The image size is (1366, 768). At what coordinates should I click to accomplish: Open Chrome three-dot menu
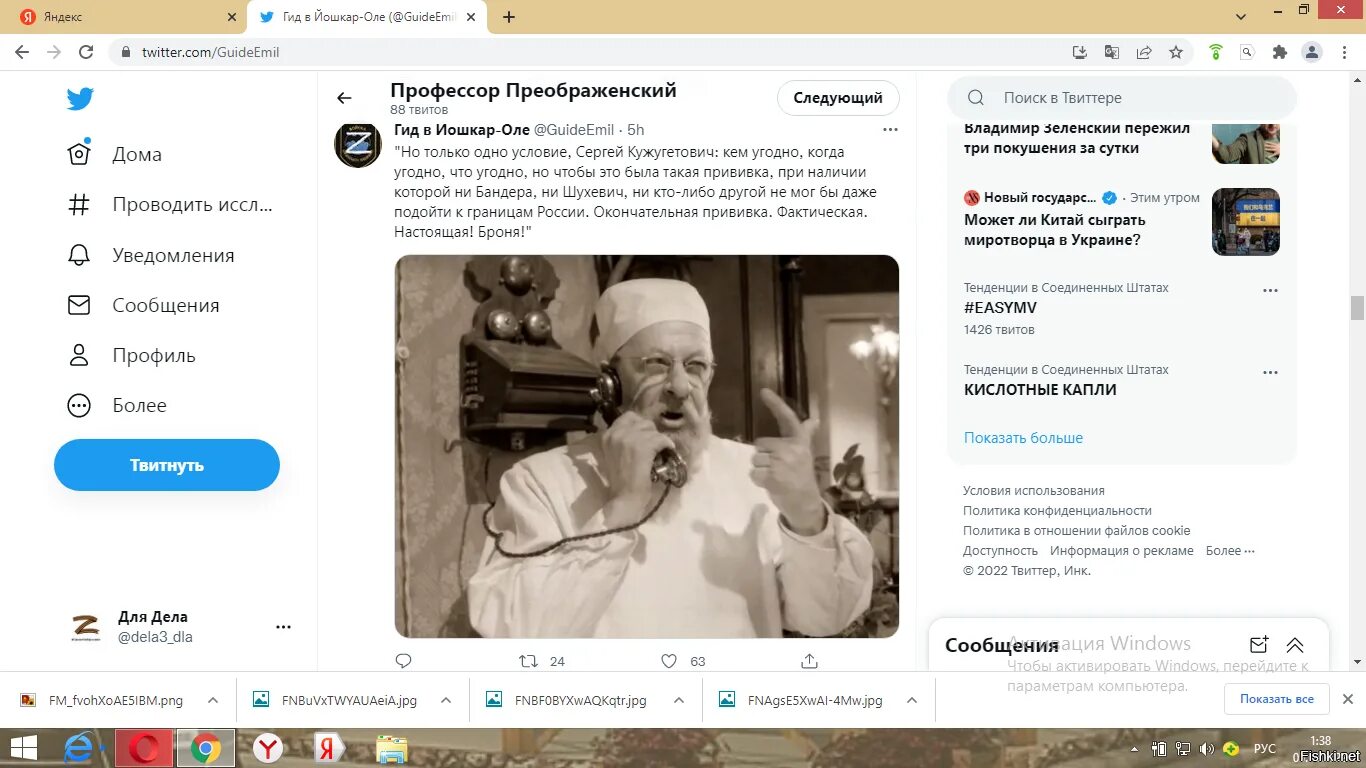point(1344,52)
